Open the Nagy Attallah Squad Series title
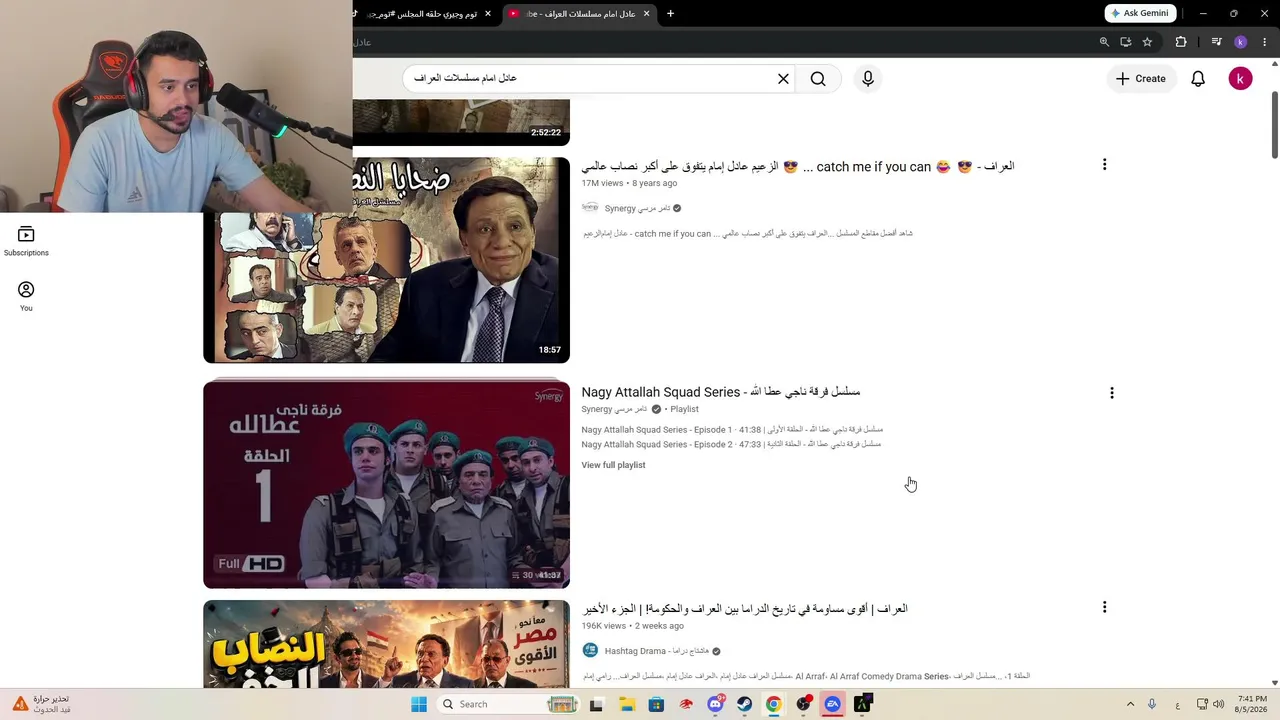Viewport: 1280px width, 720px height. [x=721, y=392]
